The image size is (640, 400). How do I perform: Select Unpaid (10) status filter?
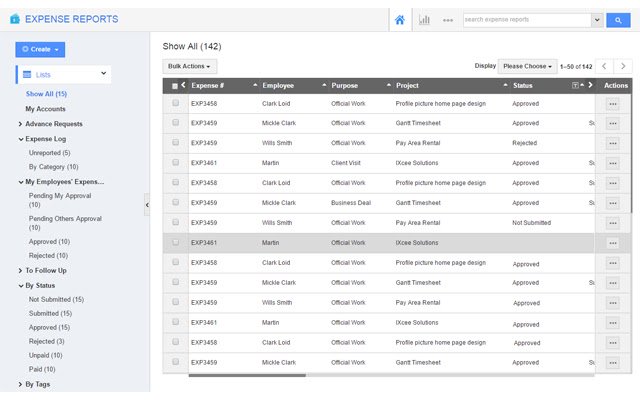click(x=45, y=355)
